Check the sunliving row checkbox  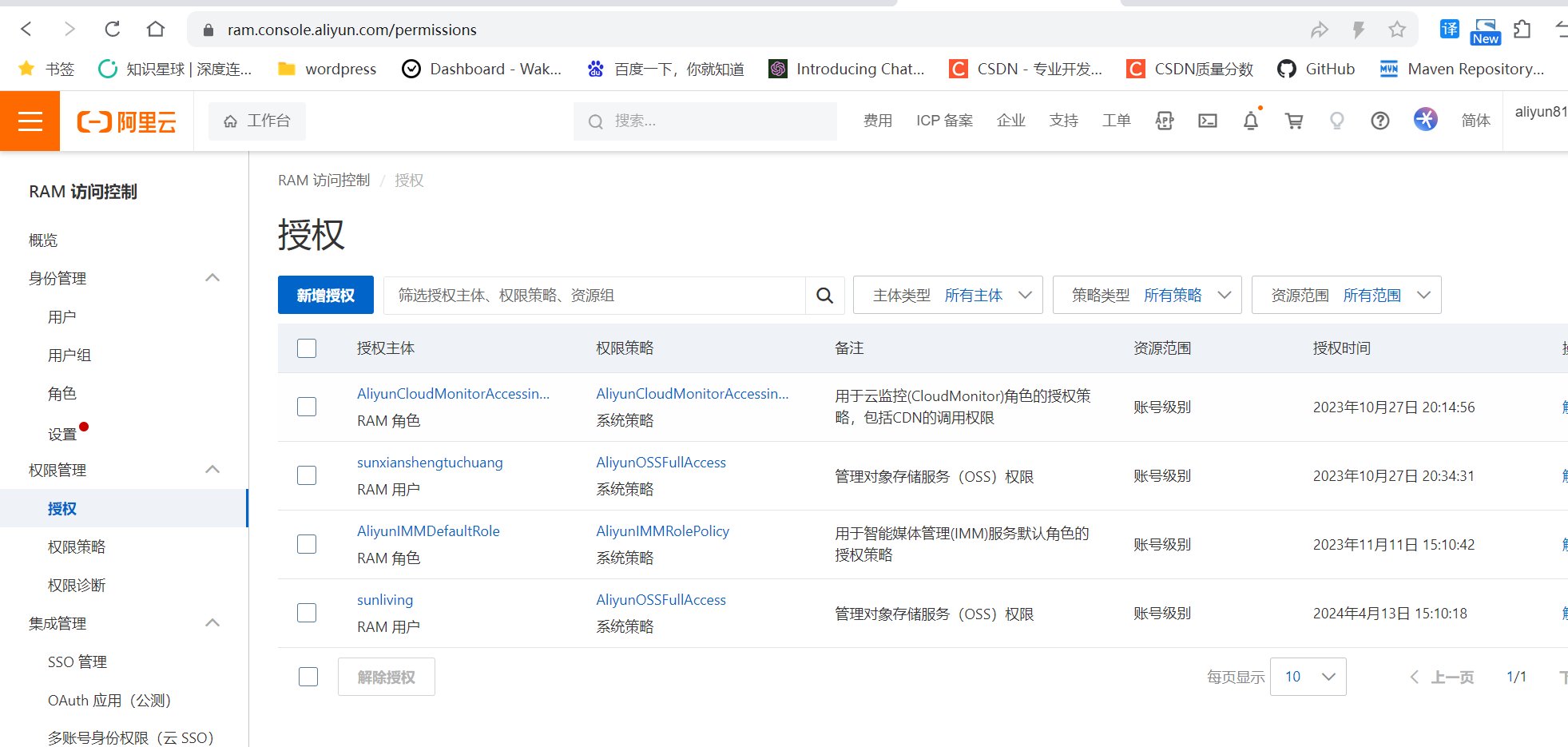[x=307, y=613]
